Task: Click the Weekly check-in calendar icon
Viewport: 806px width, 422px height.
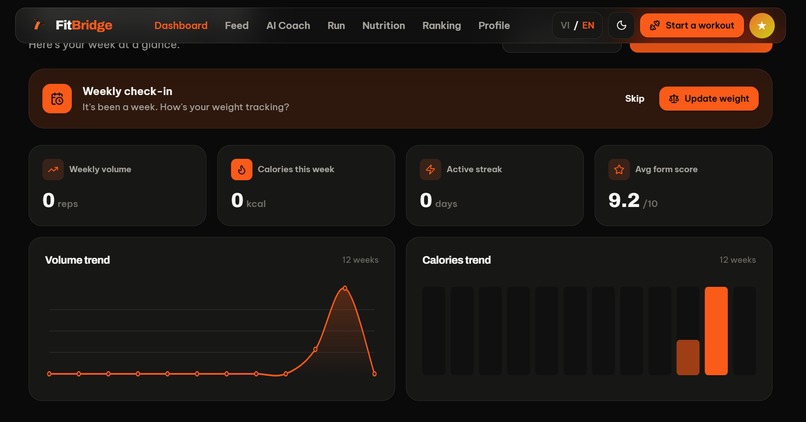Action: (x=57, y=99)
